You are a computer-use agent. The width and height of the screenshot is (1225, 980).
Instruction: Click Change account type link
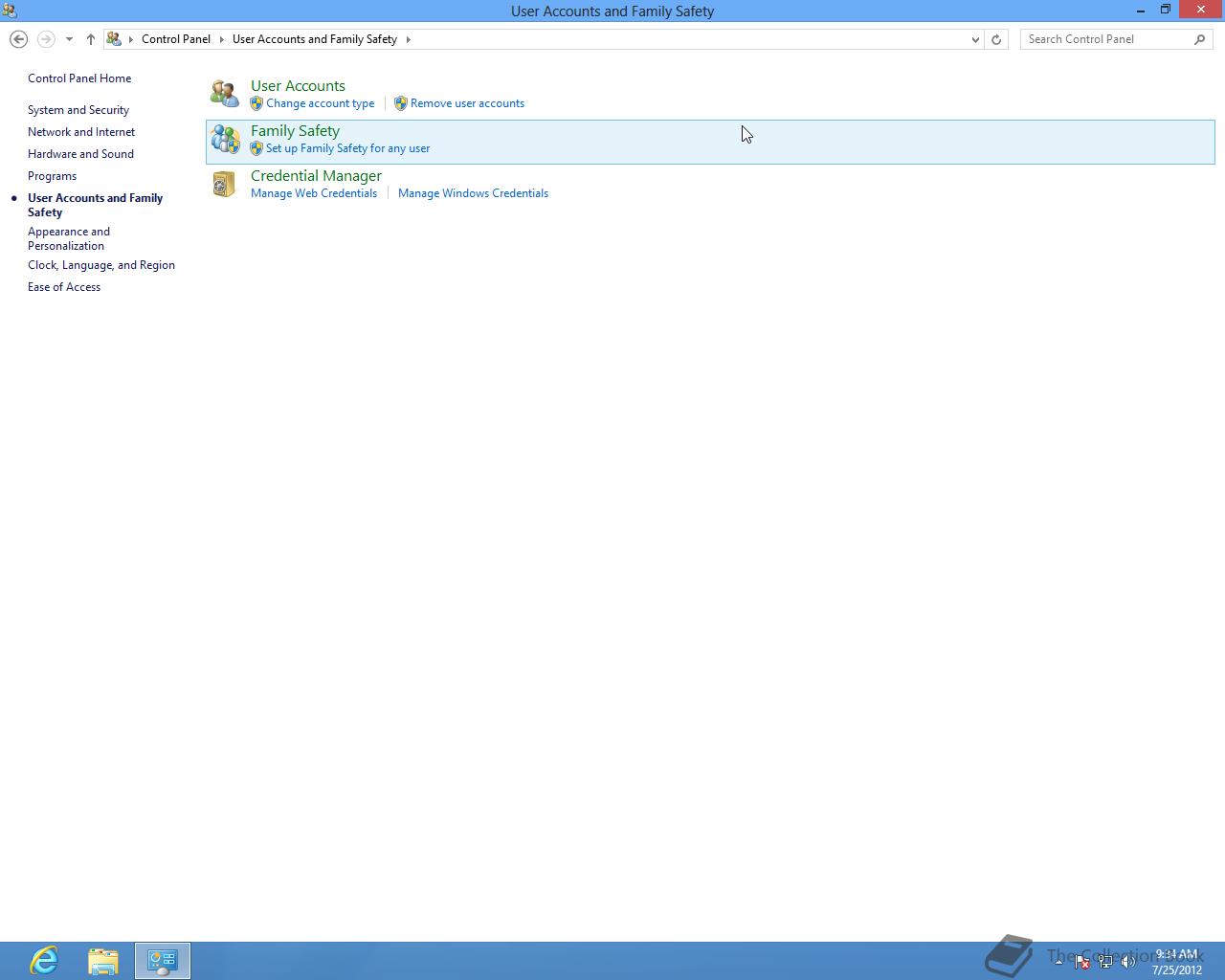[321, 103]
